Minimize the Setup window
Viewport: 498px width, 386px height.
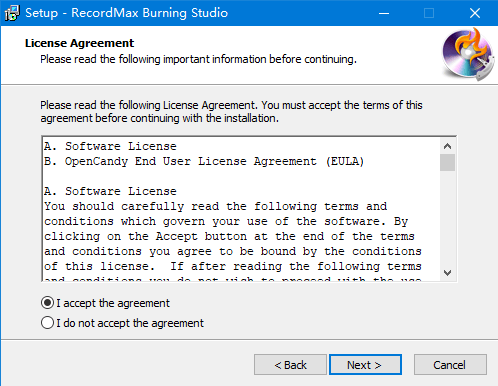click(x=384, y=13)
